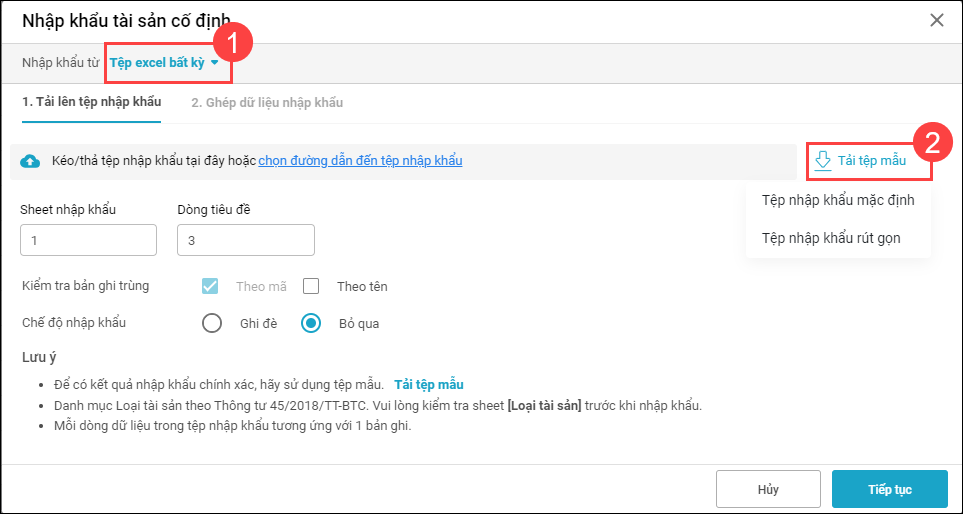Choose Tệp nhập khẩu mặc định from menu
This screenshot has width=963, height=514.
click(x=838, y=200)
